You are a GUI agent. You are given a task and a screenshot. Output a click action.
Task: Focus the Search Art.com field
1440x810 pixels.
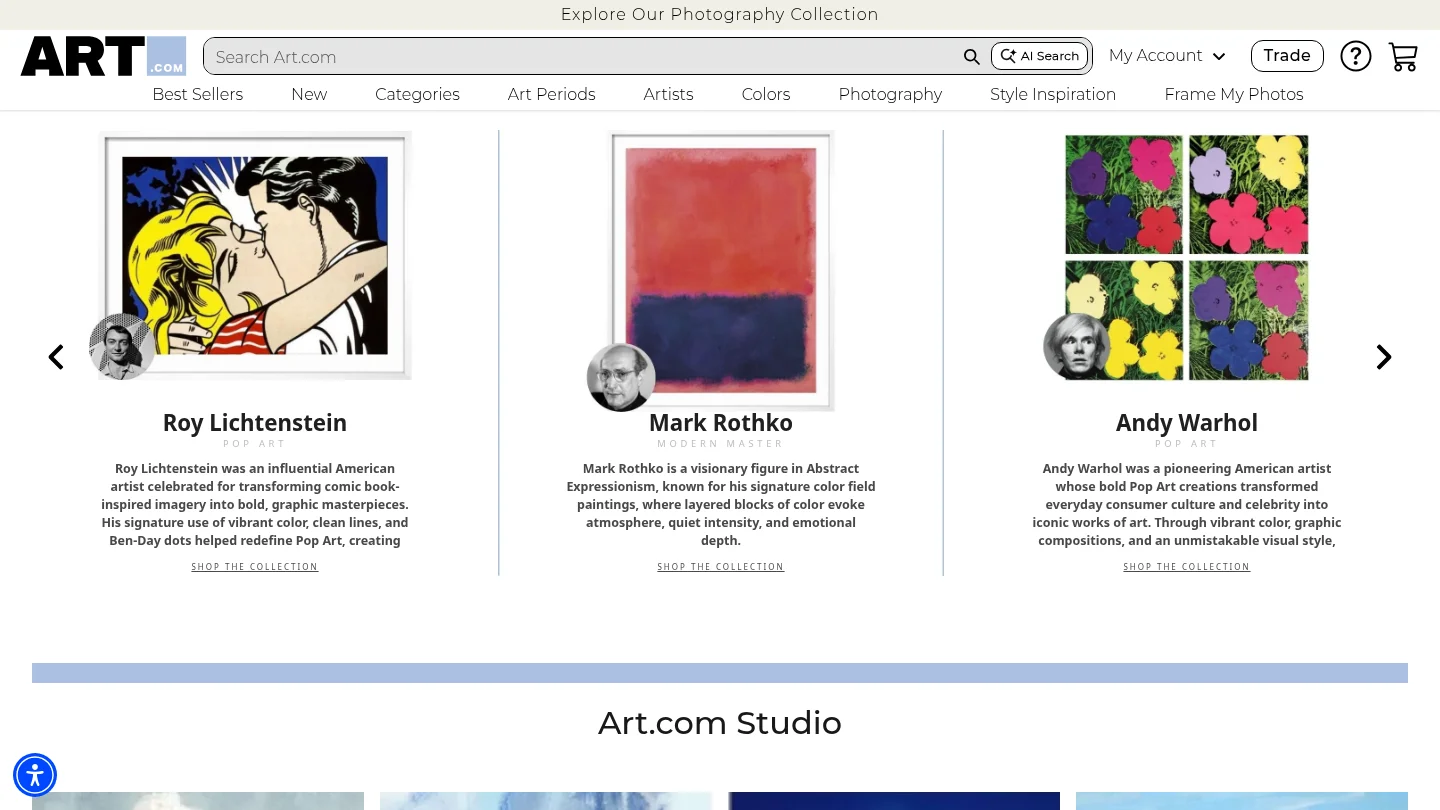click(x=580, y=57)
